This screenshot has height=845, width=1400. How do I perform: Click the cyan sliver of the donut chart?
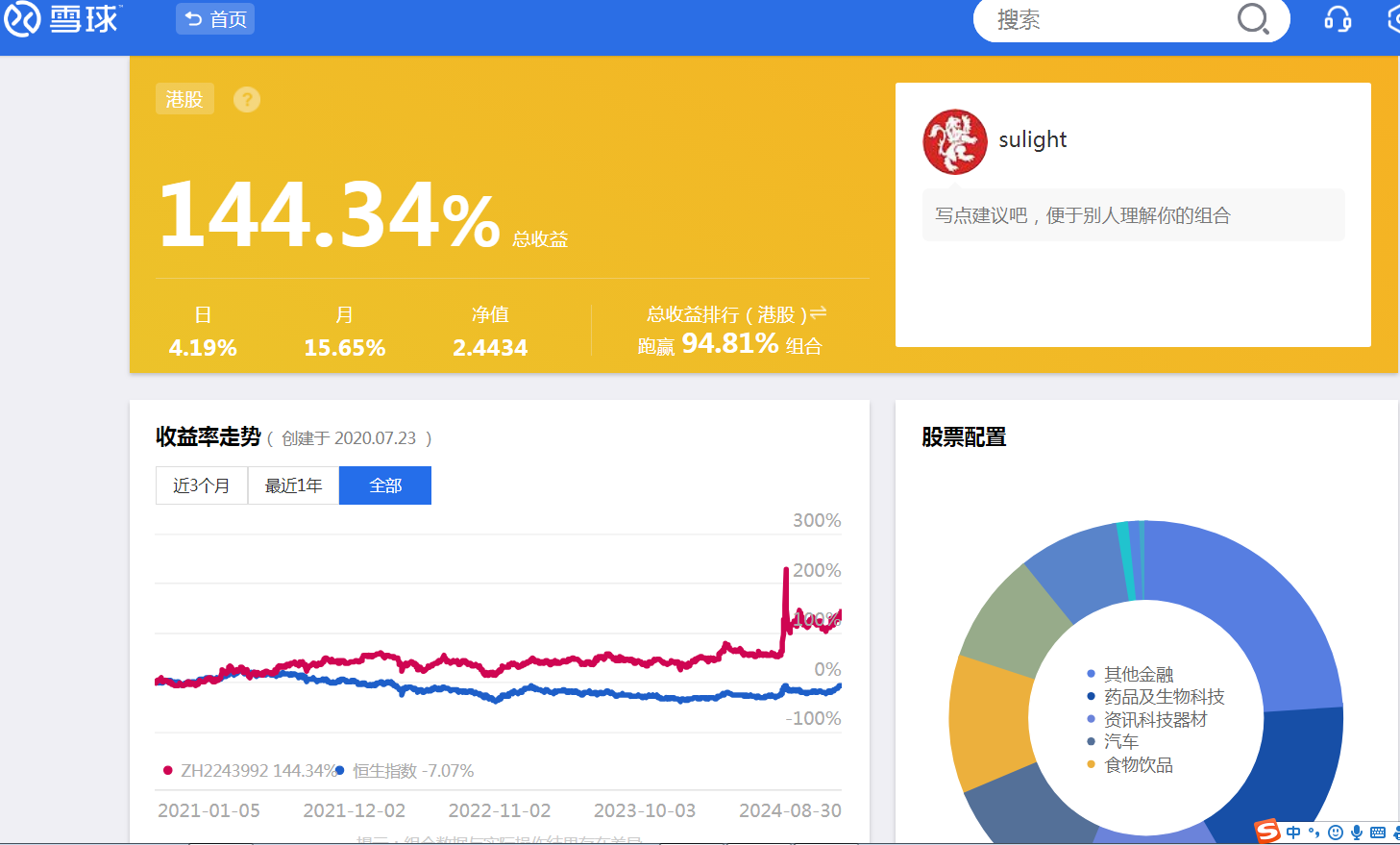[1126, 561]
